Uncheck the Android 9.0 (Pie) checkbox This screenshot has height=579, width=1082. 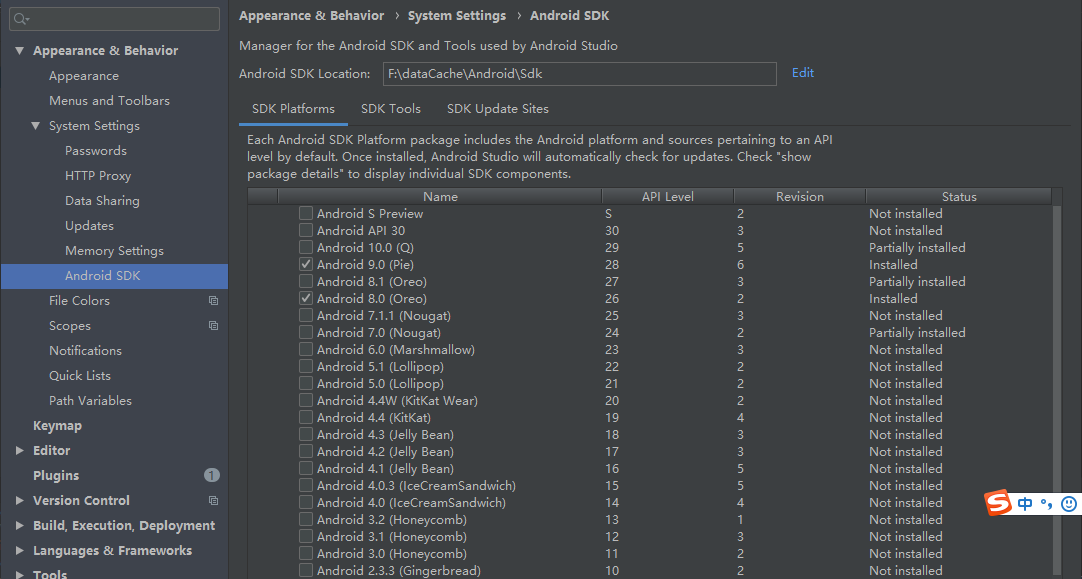pos(306,264)
